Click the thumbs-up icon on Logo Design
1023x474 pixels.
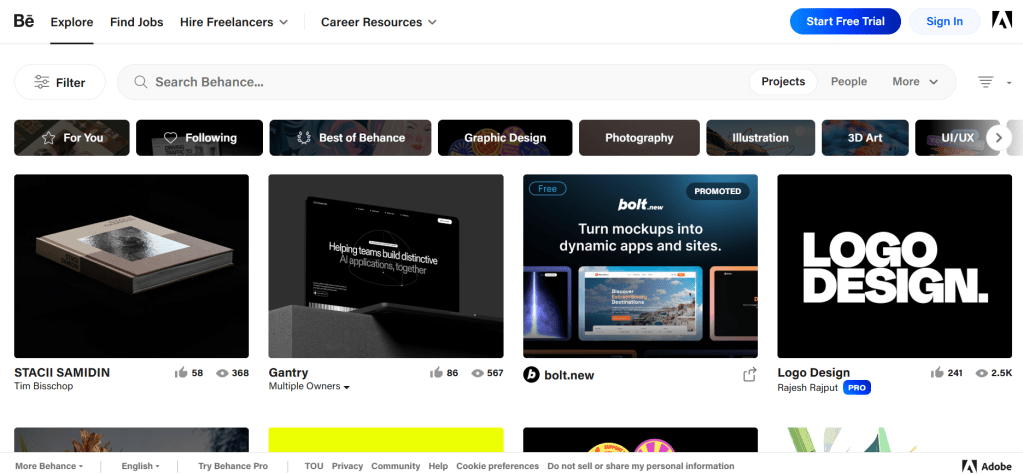point(937,373)
